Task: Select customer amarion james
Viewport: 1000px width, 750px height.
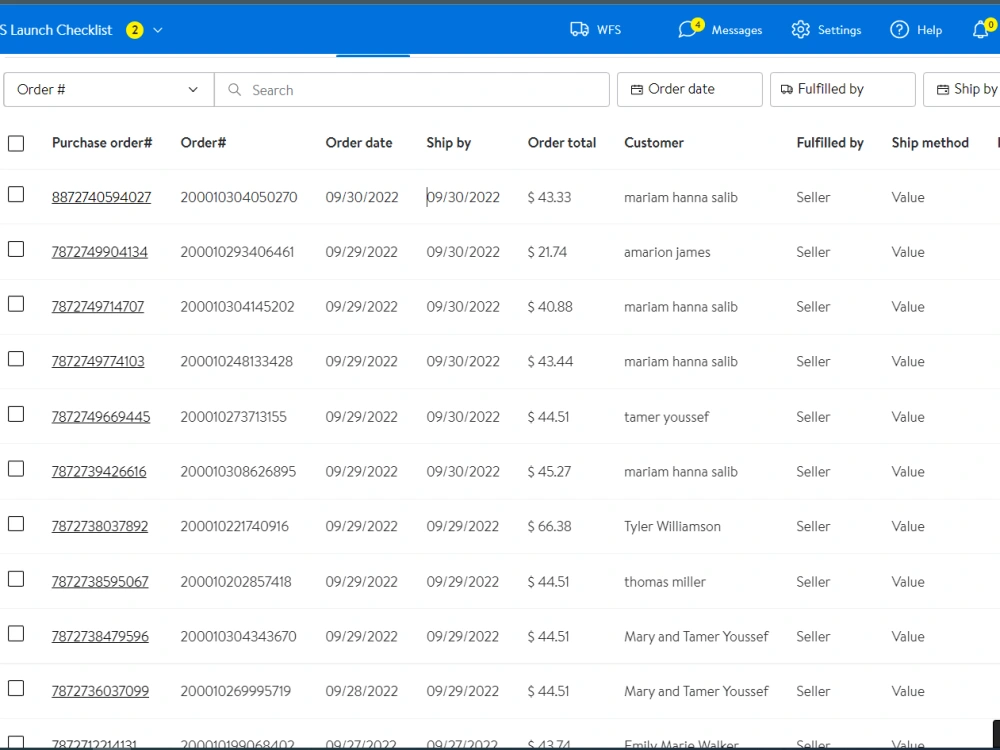Action: [667, 253]
